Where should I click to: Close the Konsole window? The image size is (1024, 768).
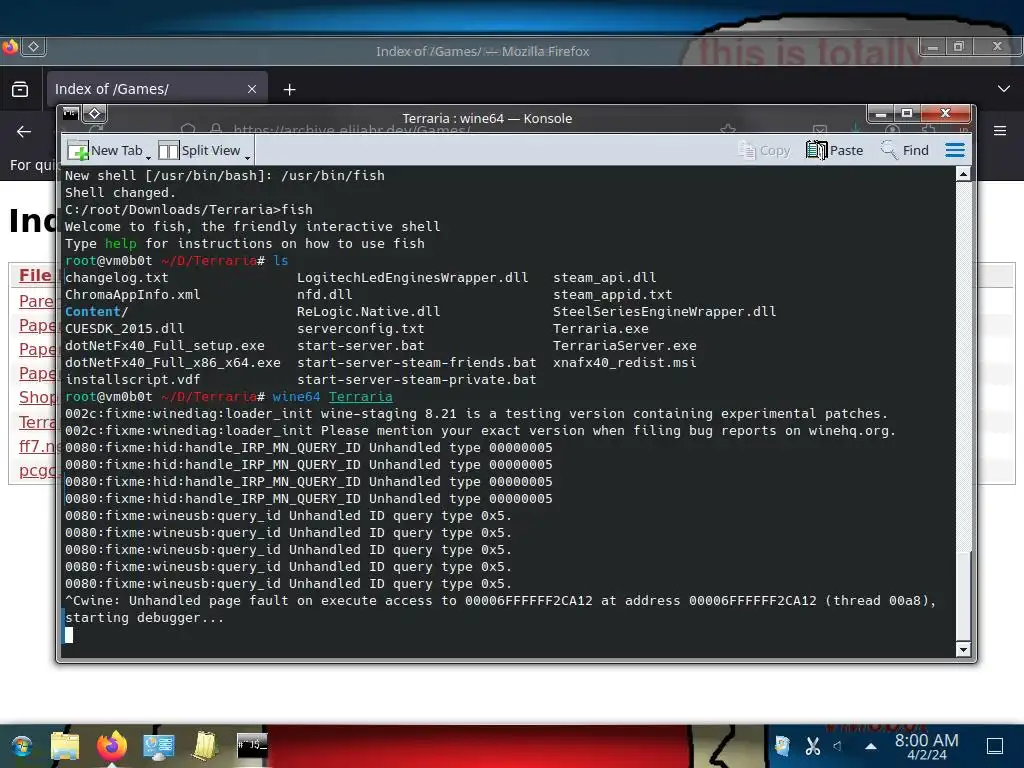coord(945,113)
